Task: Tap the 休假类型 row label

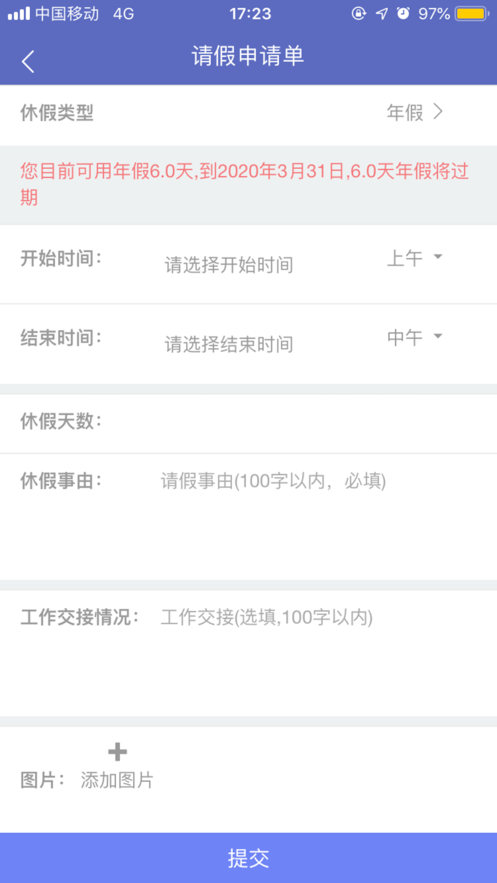Action: pyautogui.click(x=57, y=113)
